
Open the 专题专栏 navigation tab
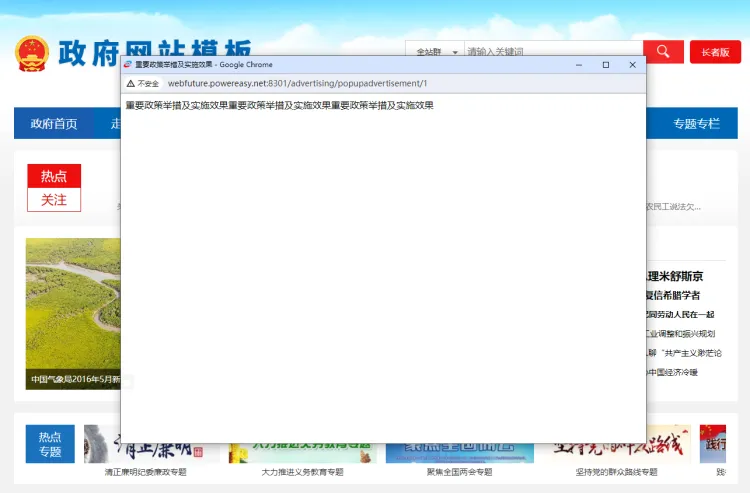coord(696,124)
